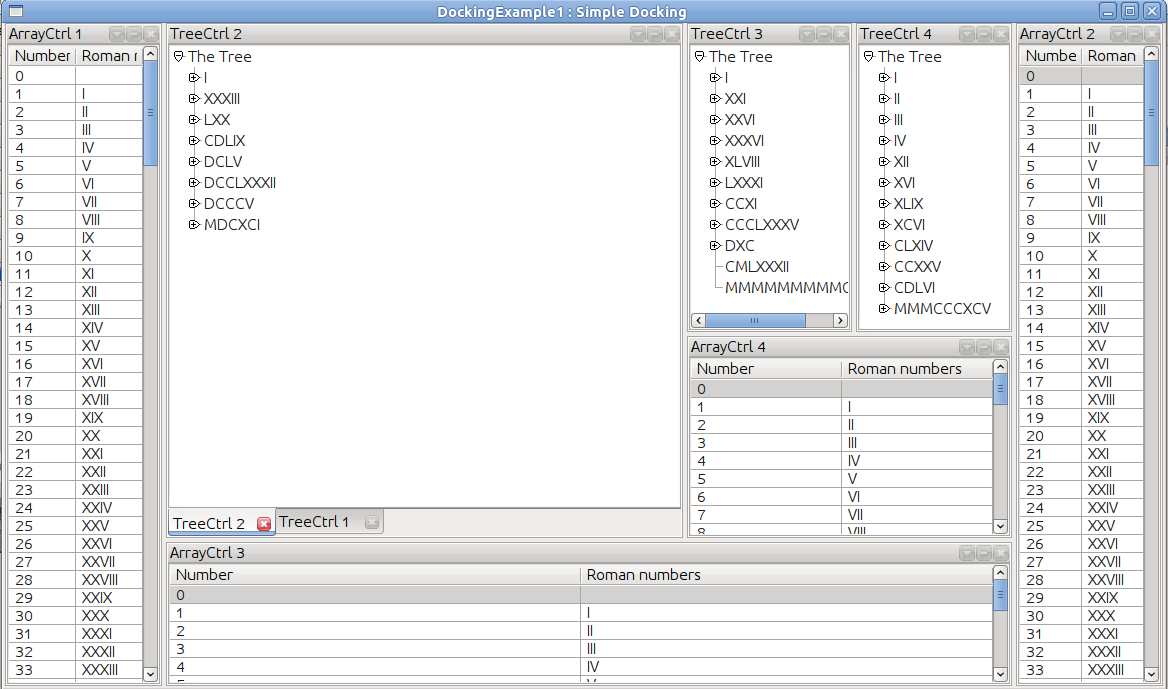1168x689 pixels.
Task: Click Number column header in ArrayCtrl 4
Action: pos(725,369)
